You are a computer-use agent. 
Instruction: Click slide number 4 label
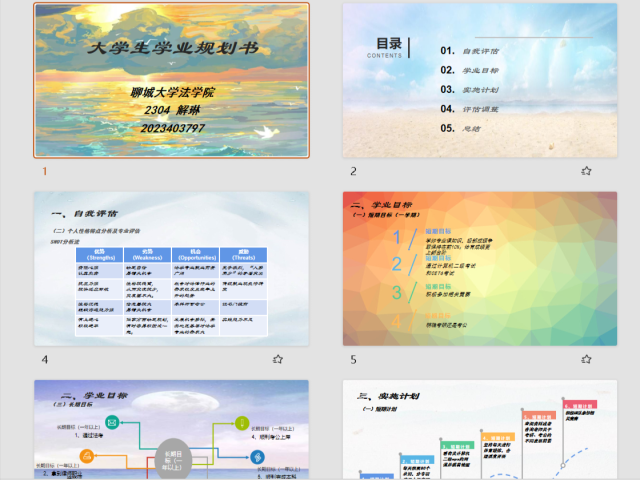point(44,359)
